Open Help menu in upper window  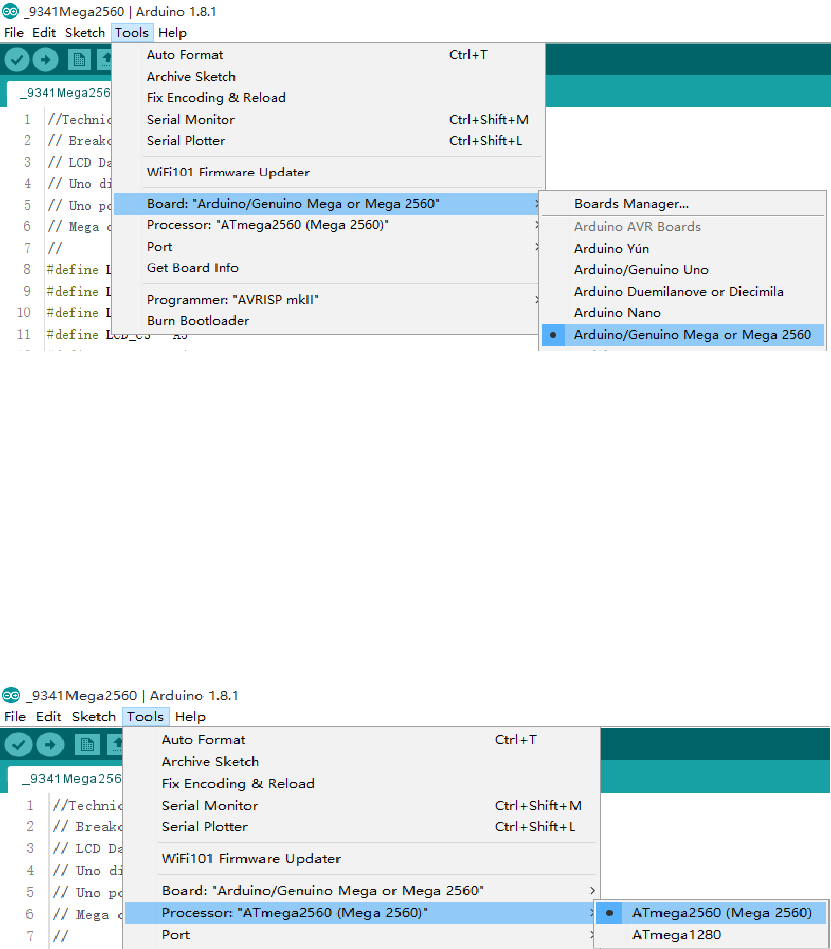coord(172,33)
